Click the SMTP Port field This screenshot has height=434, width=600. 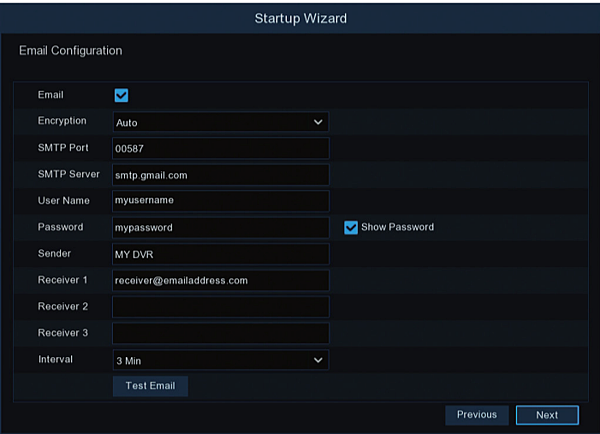click(220, 149)
